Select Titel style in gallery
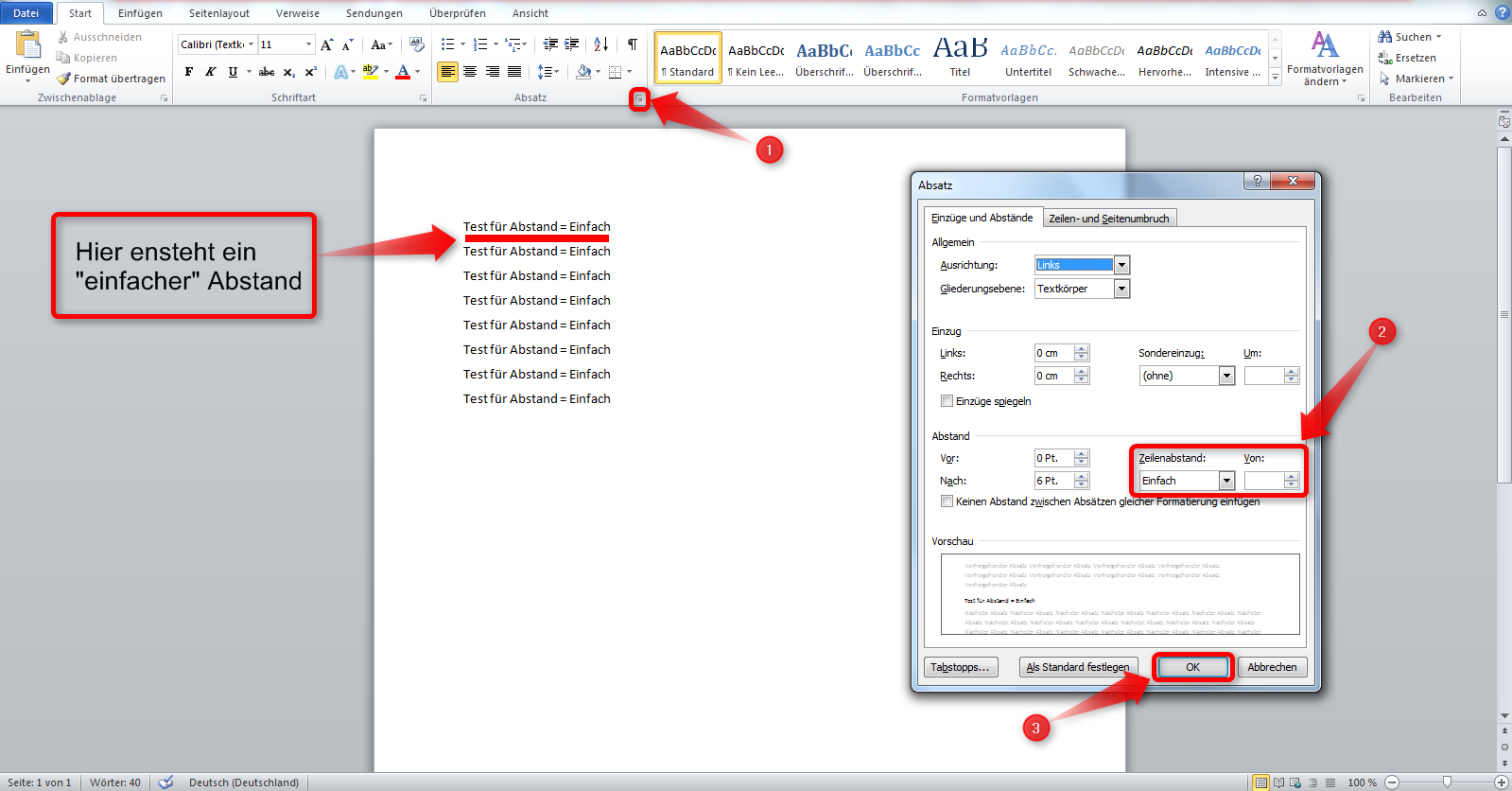The height and width of the screenshot is (791, 1512). click(x=960, y=58)
